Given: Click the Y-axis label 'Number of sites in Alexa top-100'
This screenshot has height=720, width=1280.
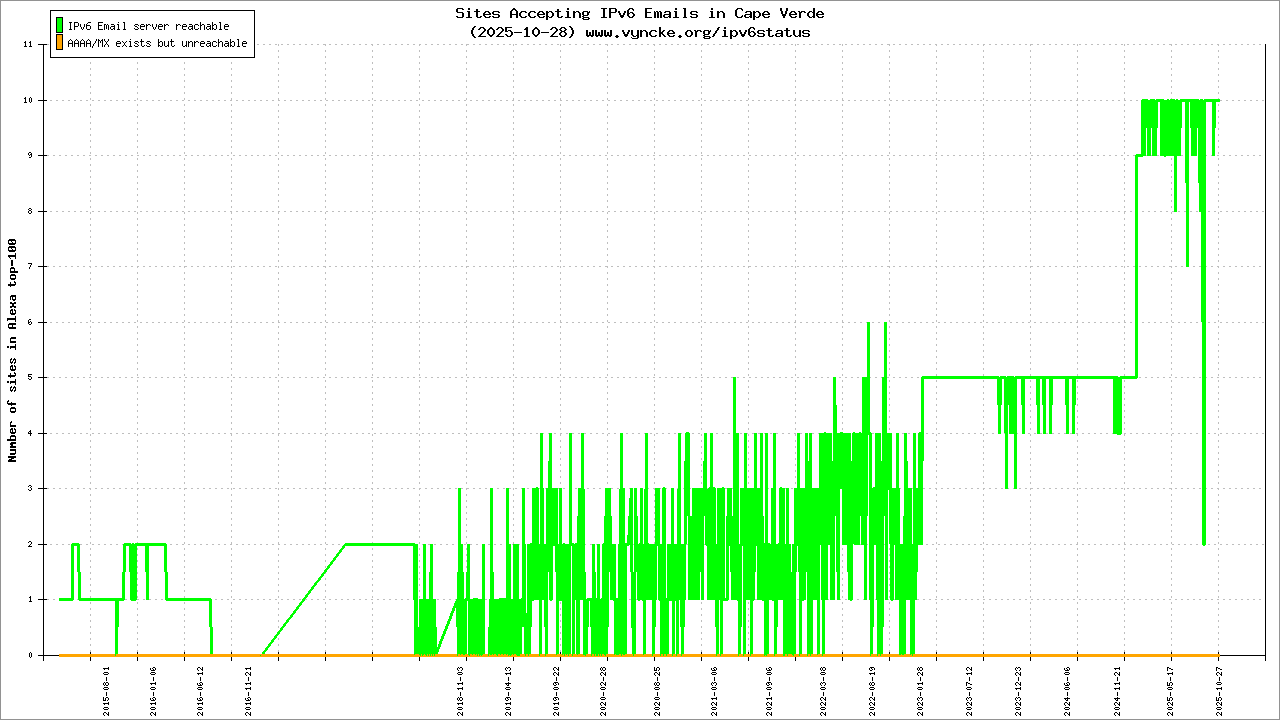Looking at the screenshot, I should coord(13,350).
